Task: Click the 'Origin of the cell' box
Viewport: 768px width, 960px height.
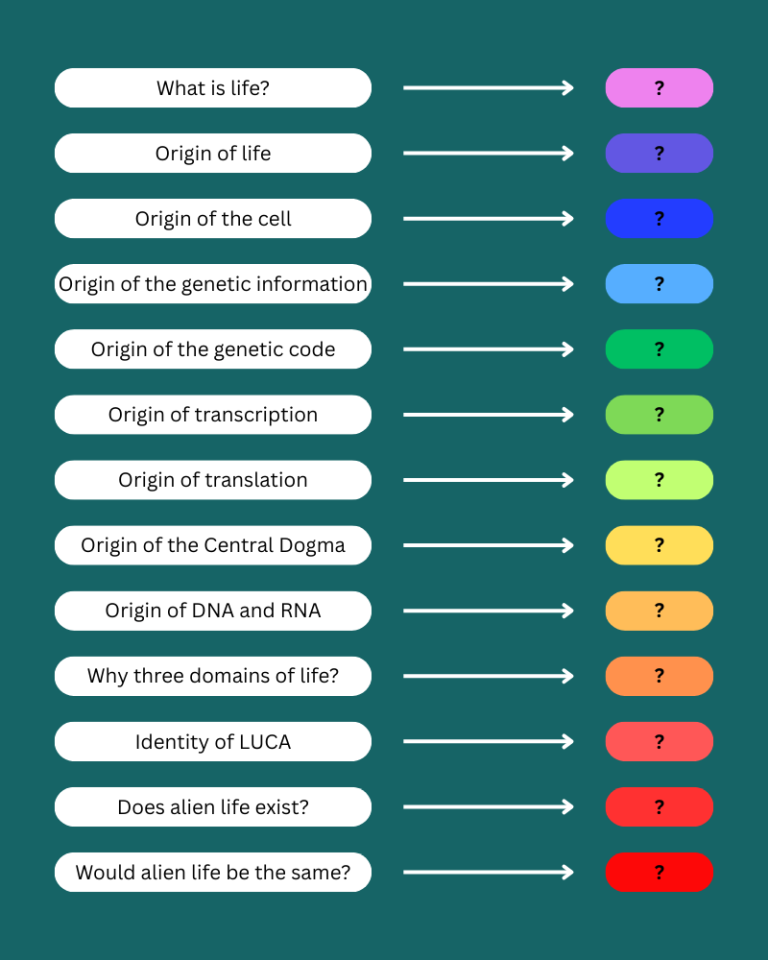Action: click(213, 219)
